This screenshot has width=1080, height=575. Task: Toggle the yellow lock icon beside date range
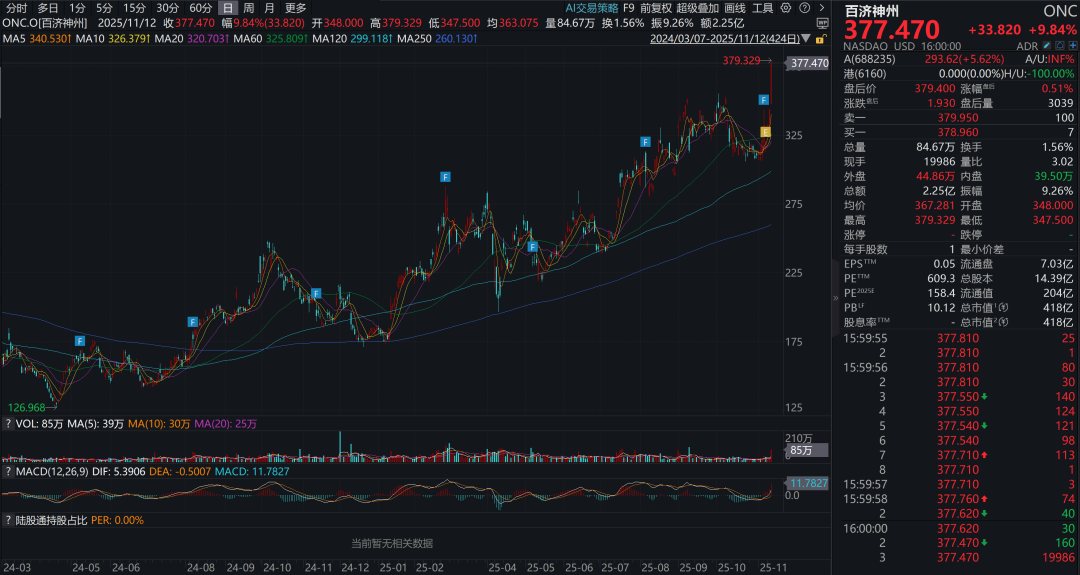(x=820, y=39)
